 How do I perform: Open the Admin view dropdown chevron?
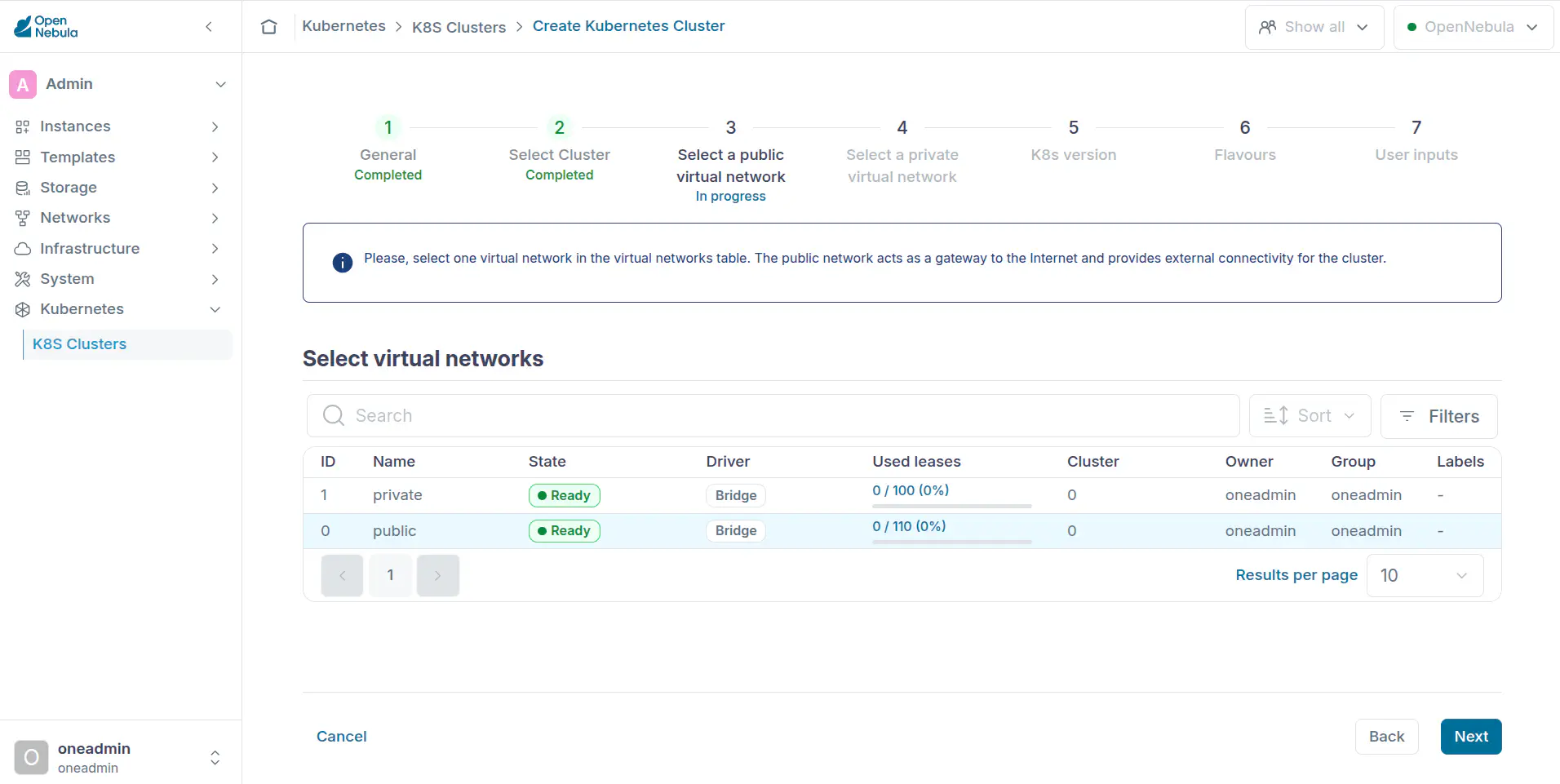pyautogui.click(x=220, y=84)
